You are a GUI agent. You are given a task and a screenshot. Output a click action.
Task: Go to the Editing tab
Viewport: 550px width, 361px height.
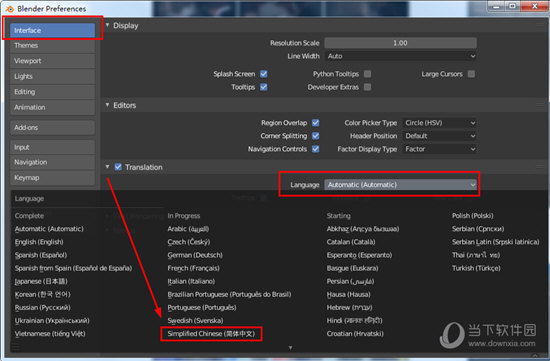[x=52, y=92]
